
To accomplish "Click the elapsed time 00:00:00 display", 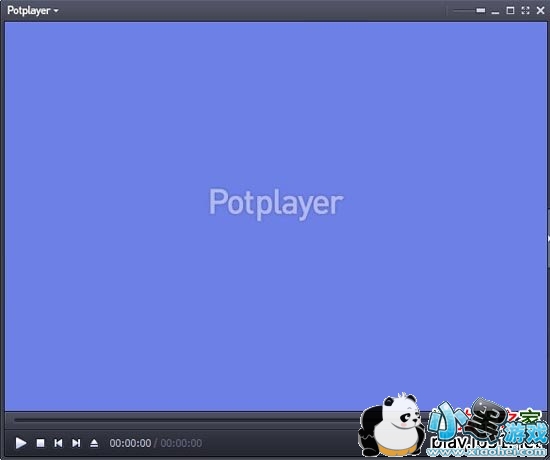I will tap(130, 443).
